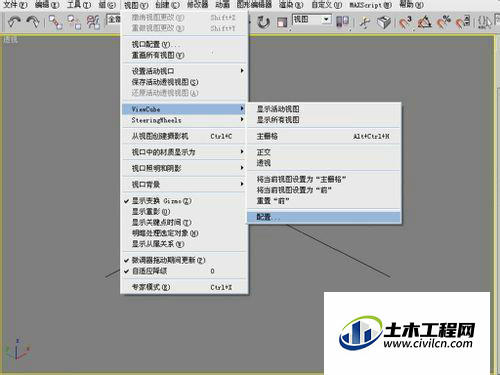
Task: Open the 全部 selection filter dropdown
Action: click(x=114, y=19)
